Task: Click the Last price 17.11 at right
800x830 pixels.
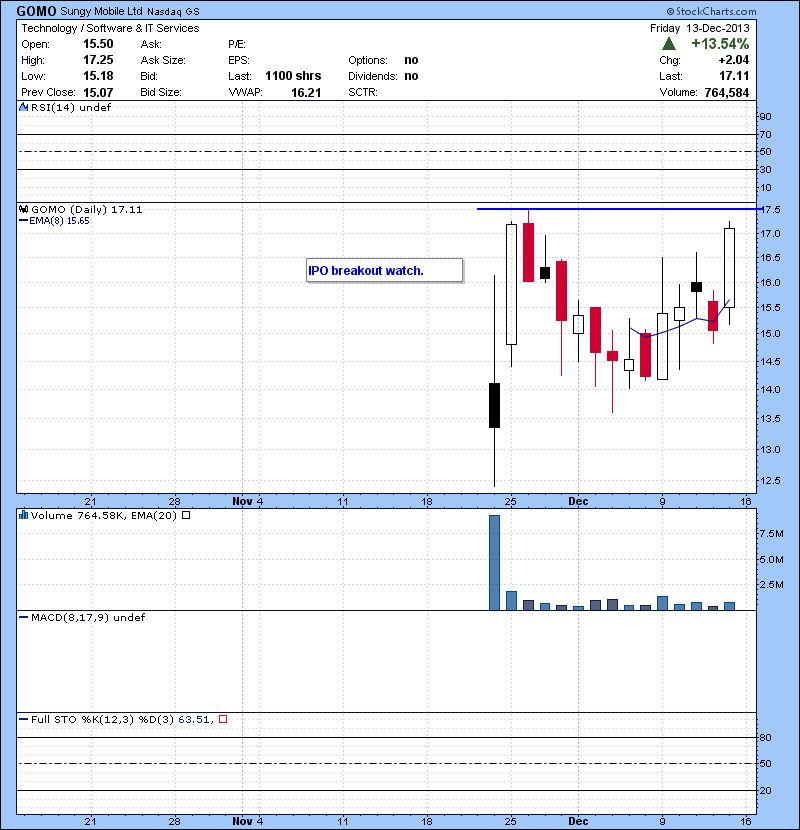Action: tap(734, 76)
